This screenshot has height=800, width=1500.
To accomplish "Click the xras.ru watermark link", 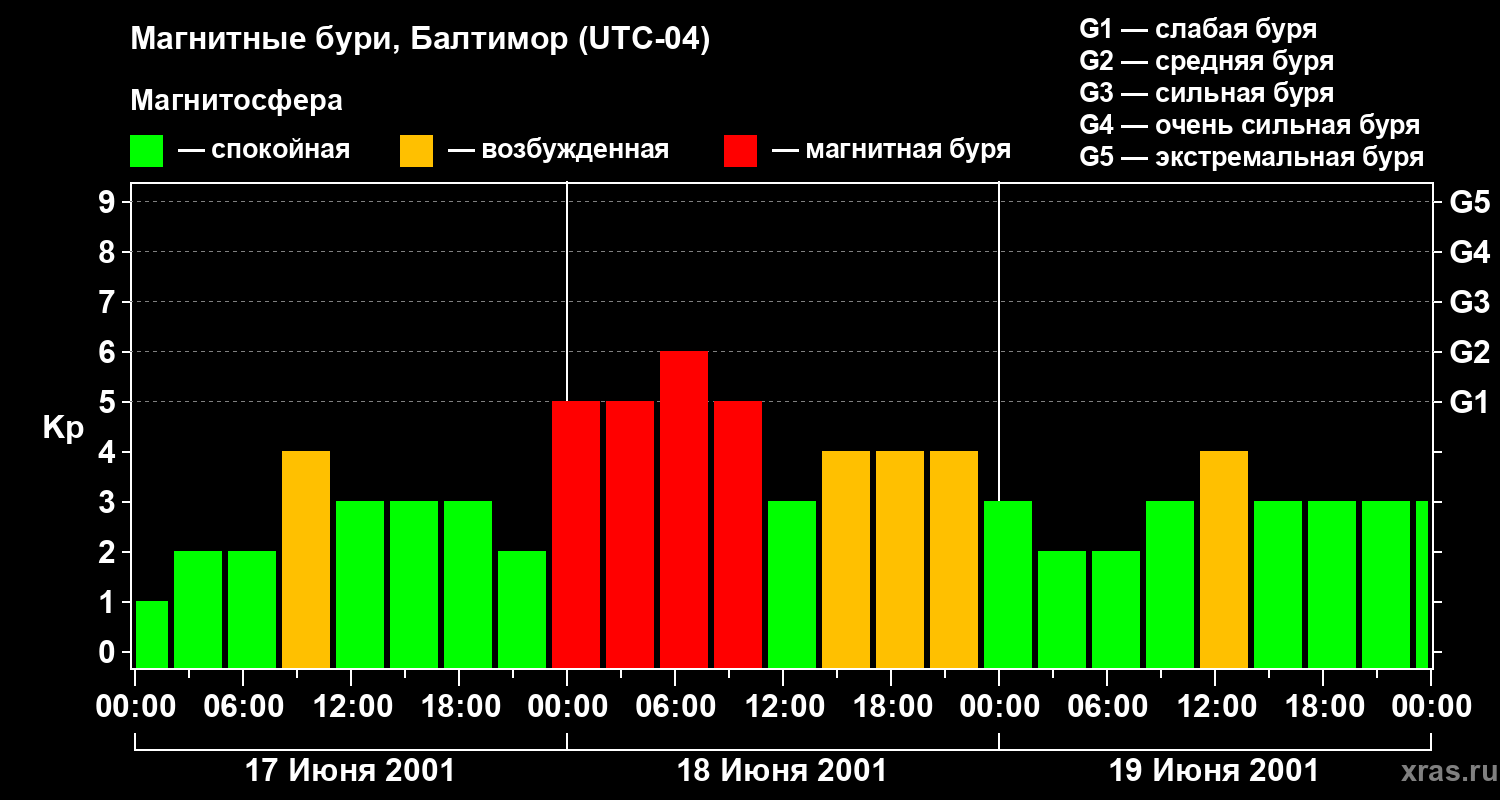I will [x=1444, y=771].
